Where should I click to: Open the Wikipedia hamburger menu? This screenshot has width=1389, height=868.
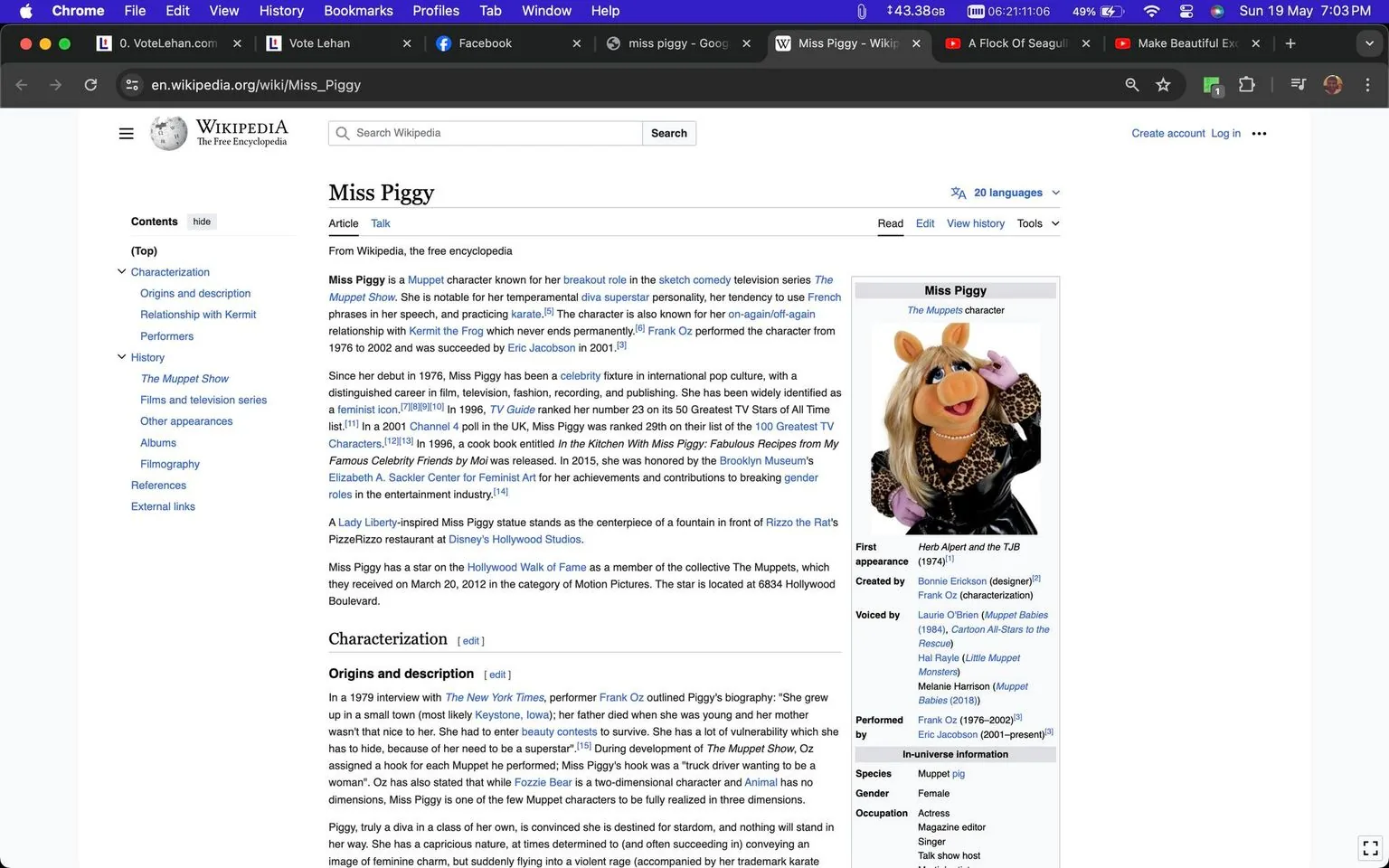click(x=126, y=133)
